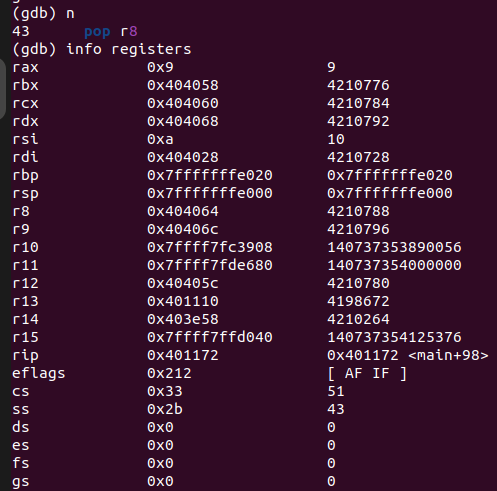Click the ss hex value 0x2b
The image size is (497, 491).
(x=165, y=409)
